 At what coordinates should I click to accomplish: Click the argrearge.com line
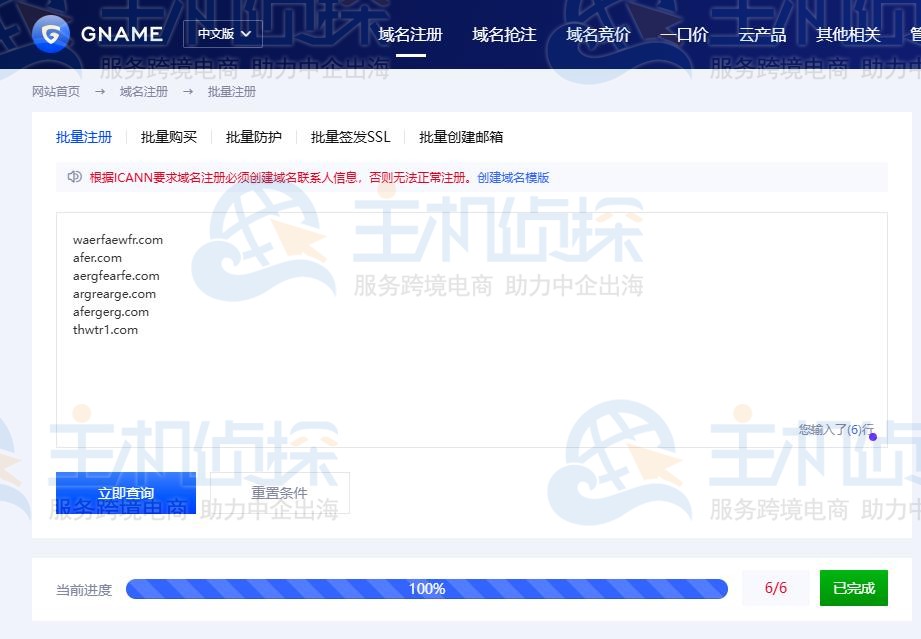pos(115,294)
